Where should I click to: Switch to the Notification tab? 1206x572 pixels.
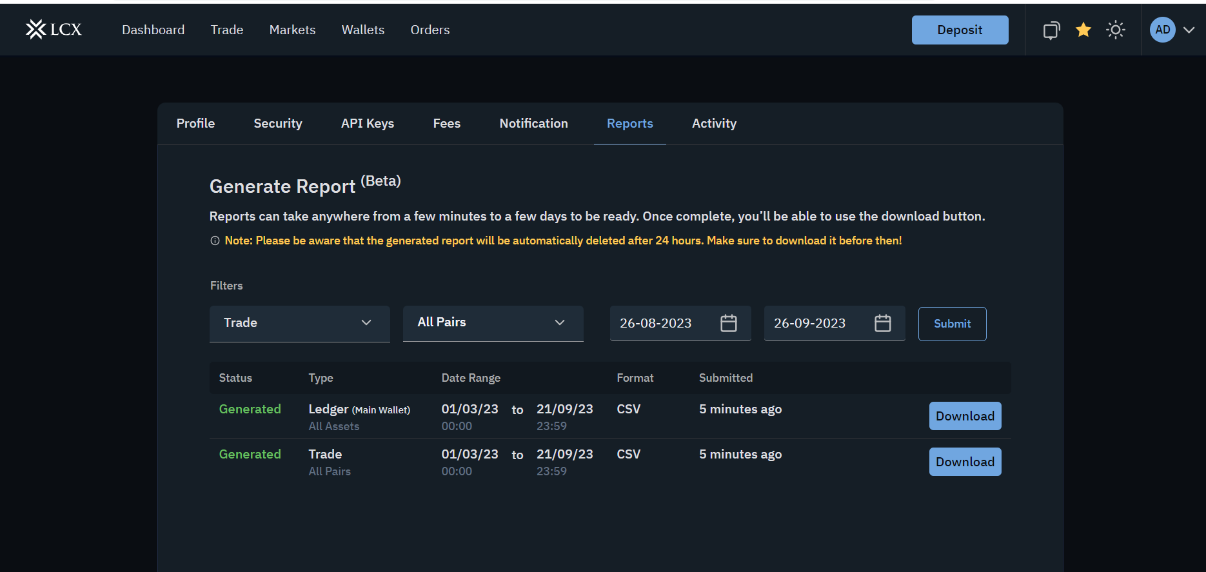[534, 124]
